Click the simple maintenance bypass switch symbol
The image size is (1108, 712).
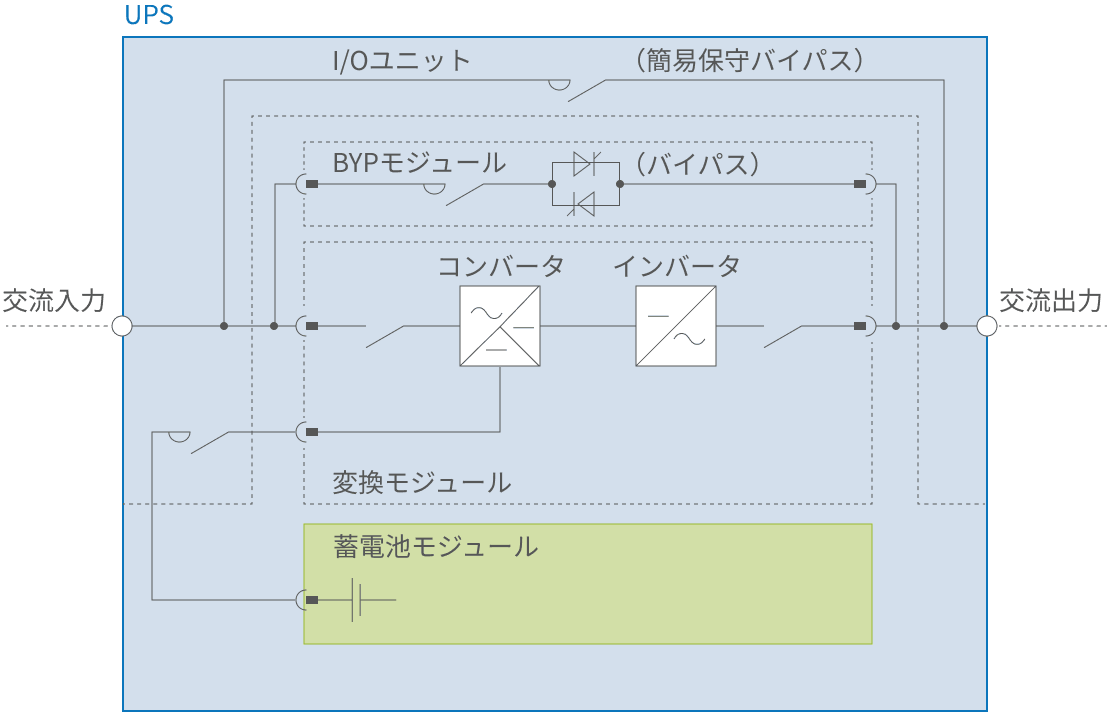point(577,90)
